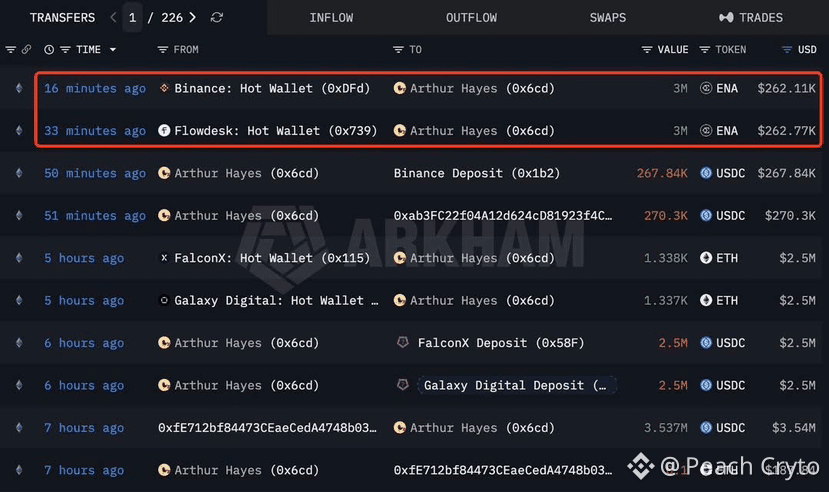Select the $262.11K USD value
This screenshot has height=492, width=829.
pyautogui.click(x=786, y=88)
